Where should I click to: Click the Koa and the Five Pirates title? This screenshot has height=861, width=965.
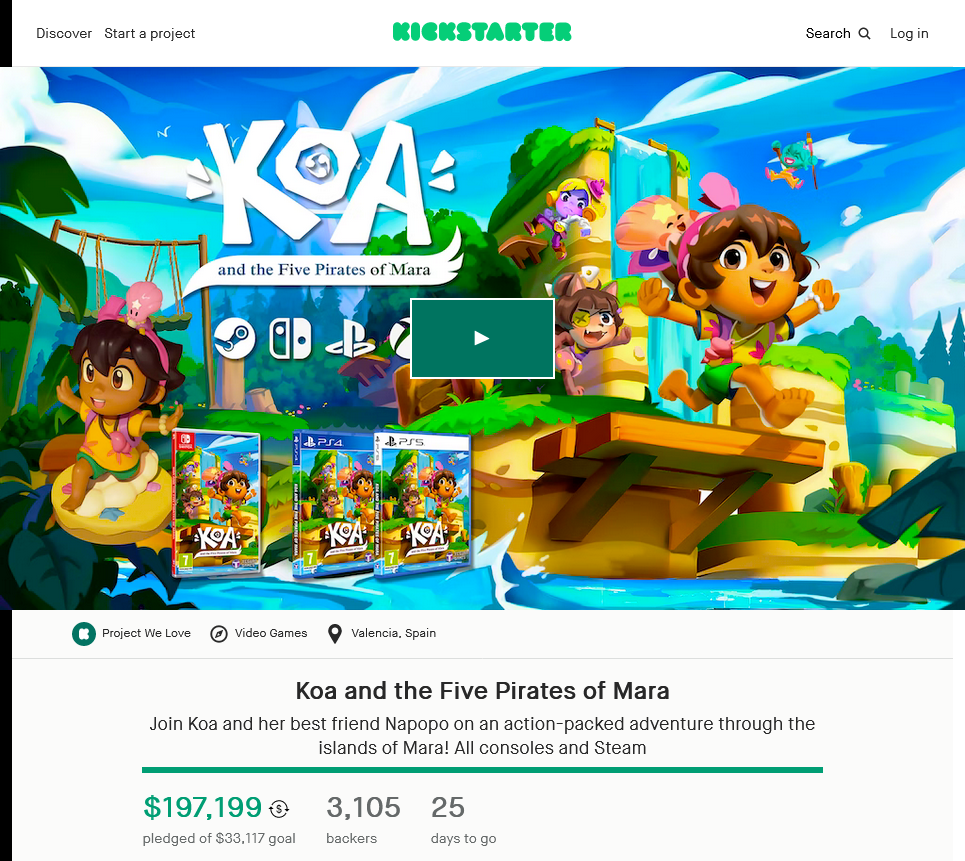coord(482,691)
